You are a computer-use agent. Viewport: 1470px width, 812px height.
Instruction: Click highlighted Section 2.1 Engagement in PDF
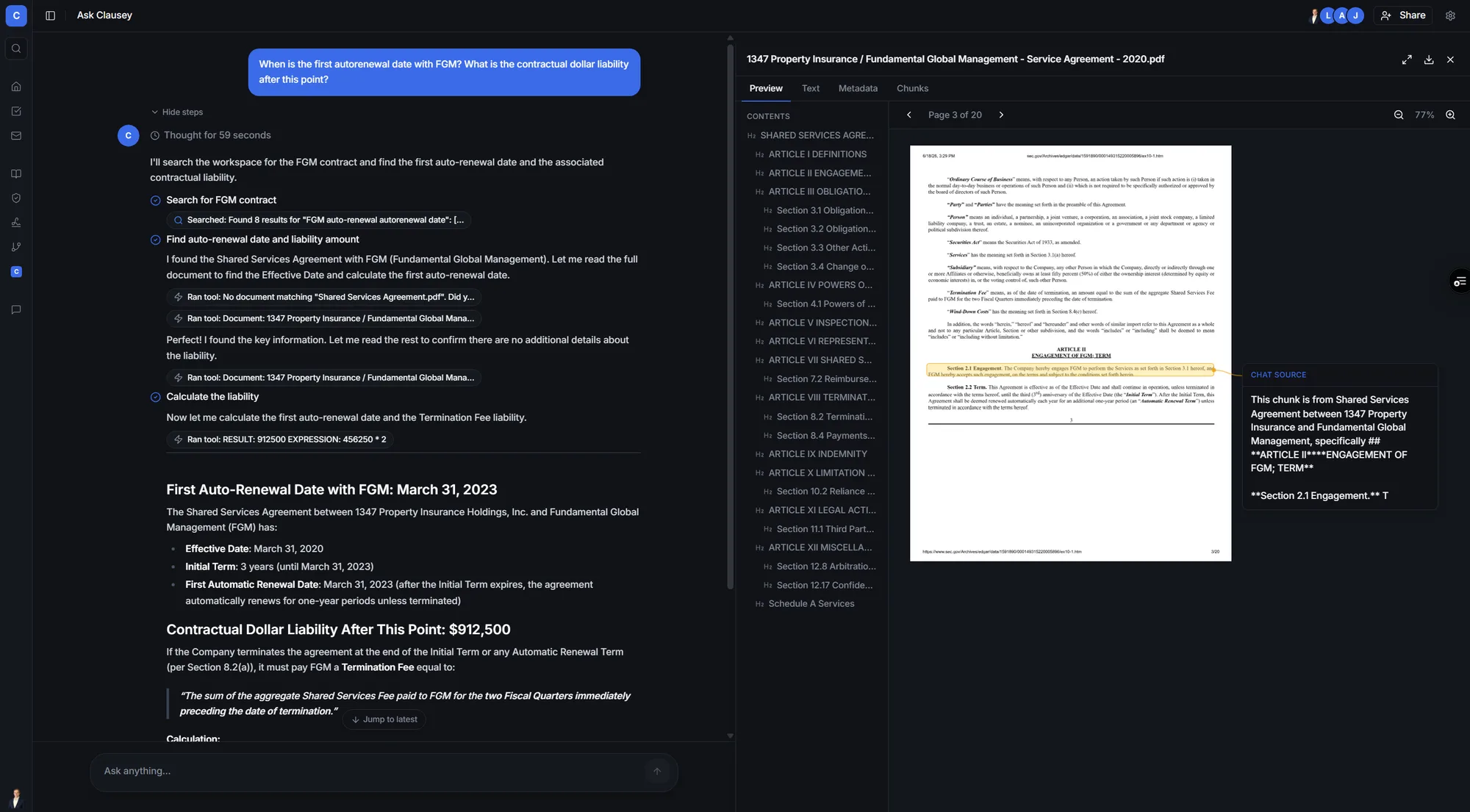pos(1070,371)
